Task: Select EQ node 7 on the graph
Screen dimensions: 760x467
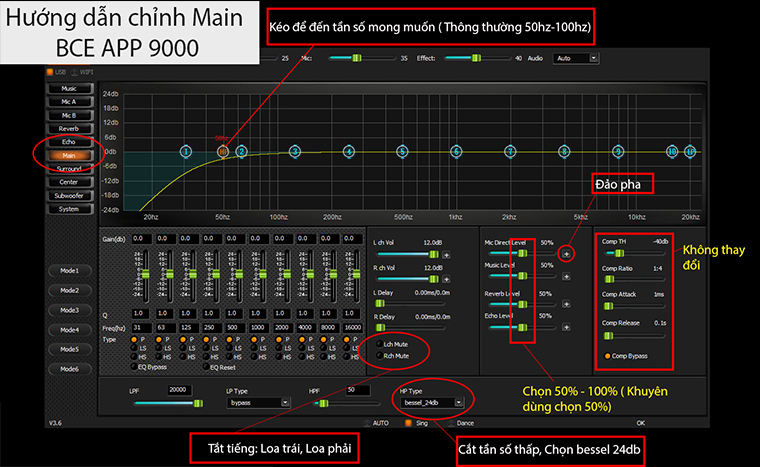Action: point(509,152)
